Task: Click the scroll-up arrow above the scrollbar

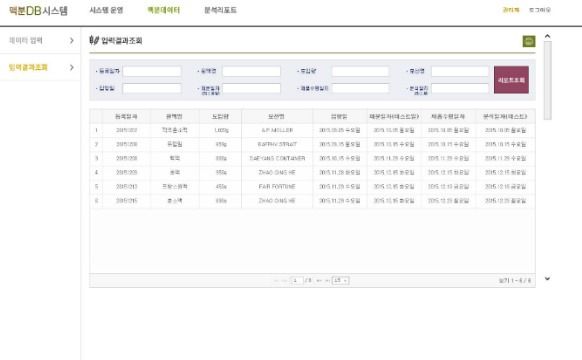Action: [x=547, y=36]
